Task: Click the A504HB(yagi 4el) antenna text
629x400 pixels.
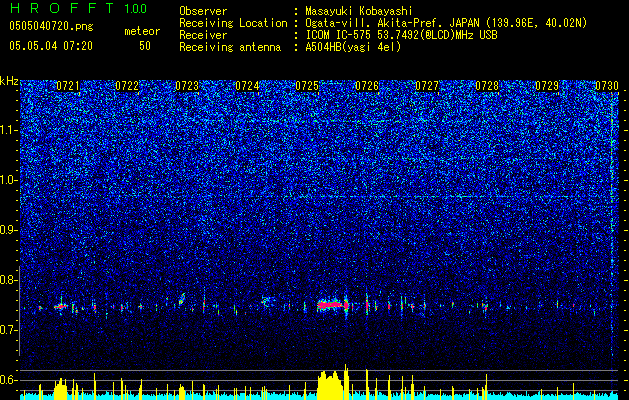Action: click(353, 47)
